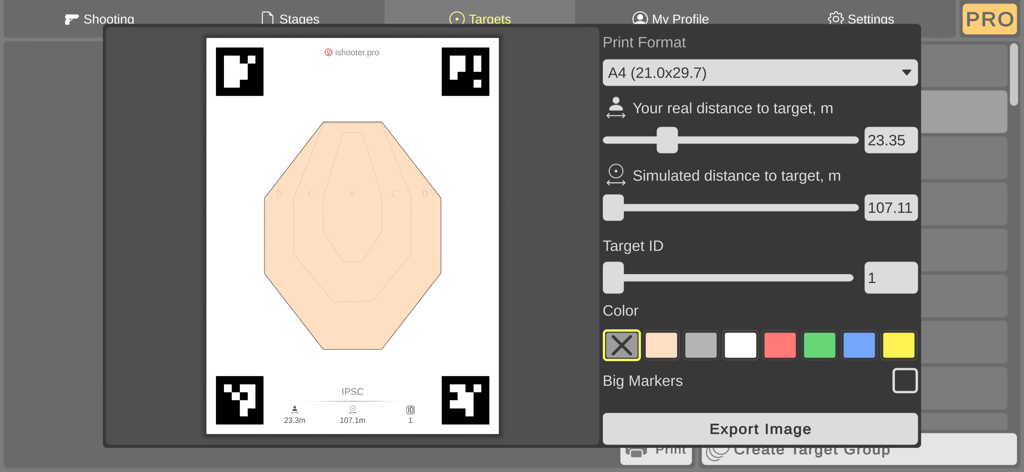1024x472 pixels.
Task: Choose the peach color swatch
Action: [x=662, y=345]
